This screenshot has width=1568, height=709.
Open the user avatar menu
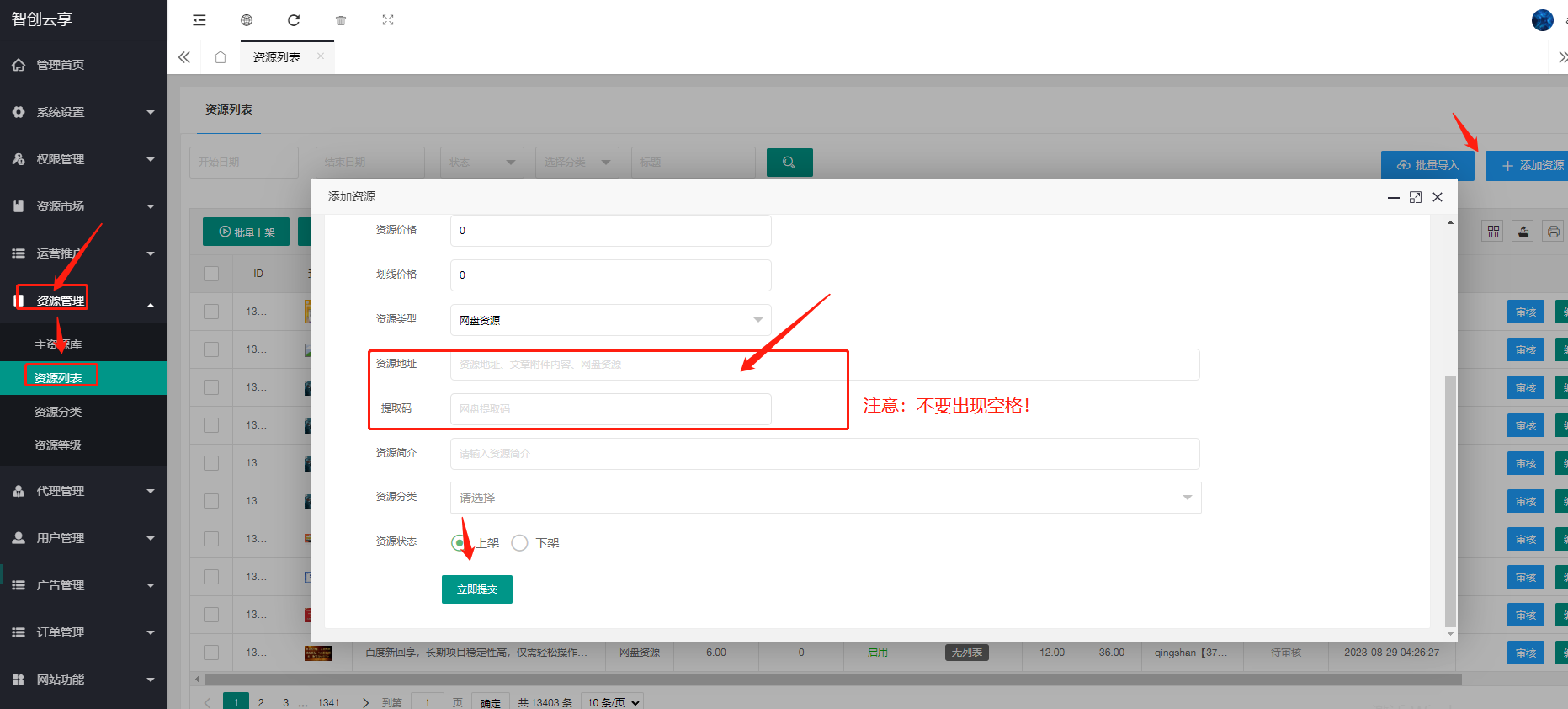(1542, 20)
